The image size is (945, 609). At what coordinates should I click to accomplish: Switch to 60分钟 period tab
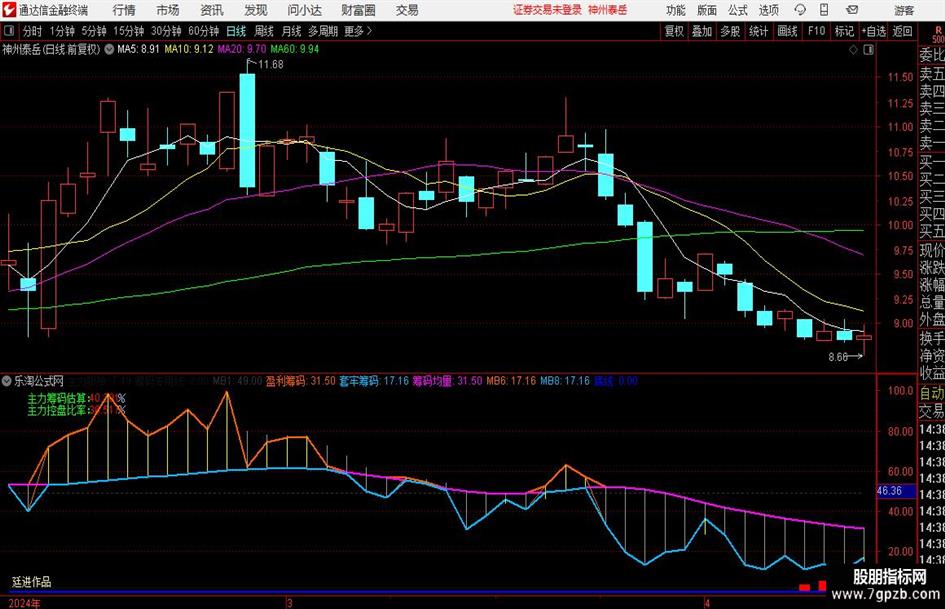tap(203, 31)
